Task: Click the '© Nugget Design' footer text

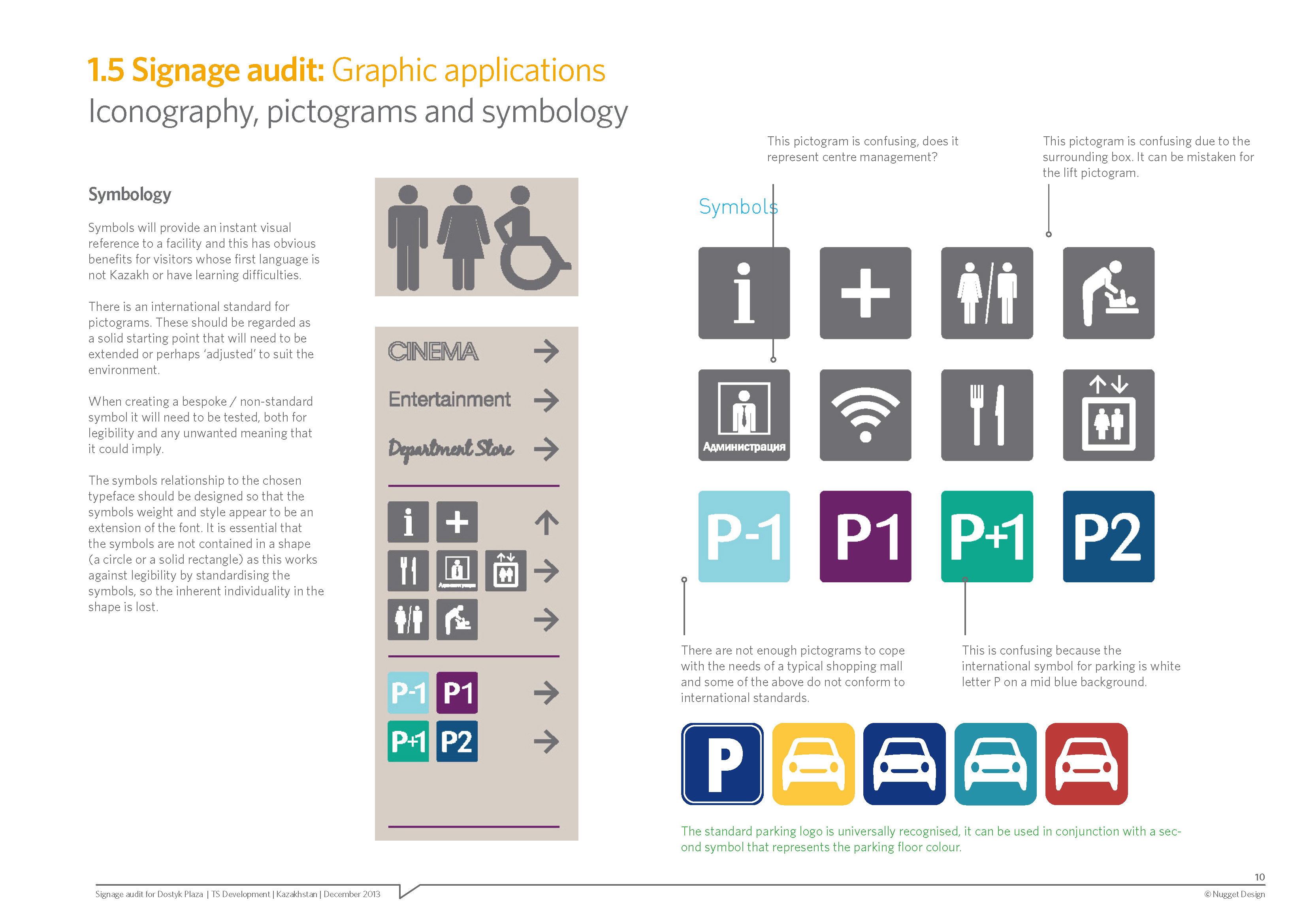Action: (x=1234, y=894)
